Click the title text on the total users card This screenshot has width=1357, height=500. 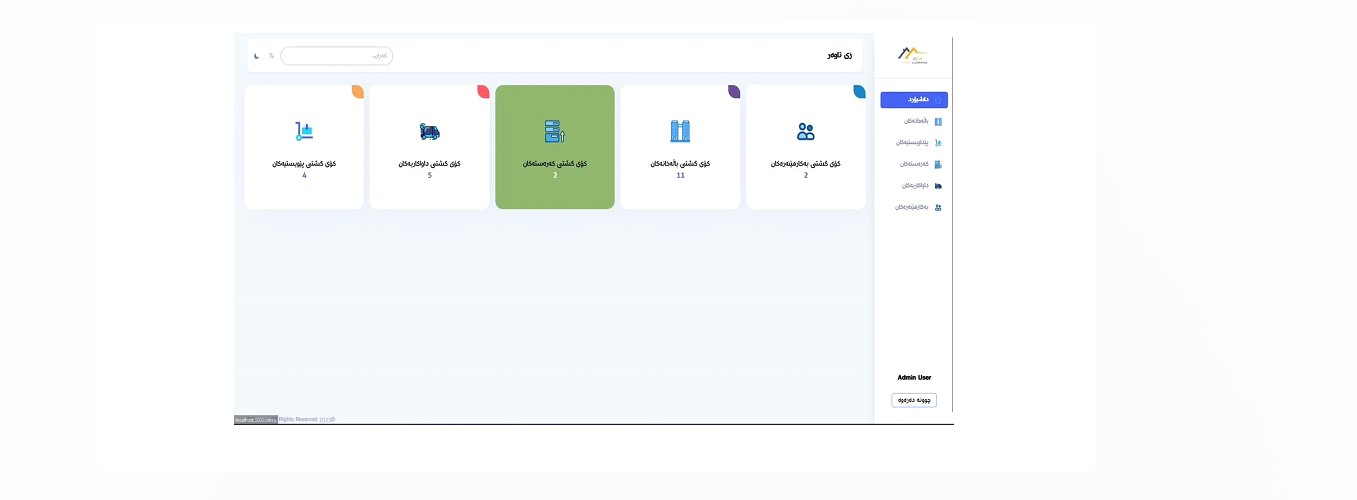coord(806,163)
